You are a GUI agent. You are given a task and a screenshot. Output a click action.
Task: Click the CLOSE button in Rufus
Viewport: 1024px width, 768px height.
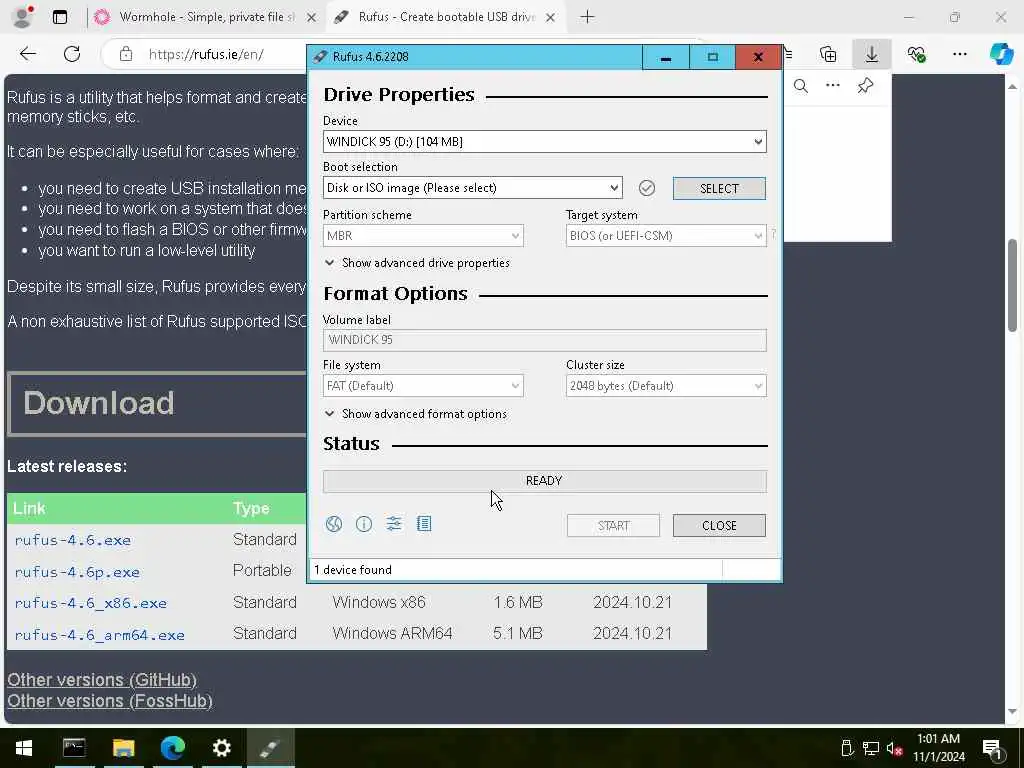point(719,526)
